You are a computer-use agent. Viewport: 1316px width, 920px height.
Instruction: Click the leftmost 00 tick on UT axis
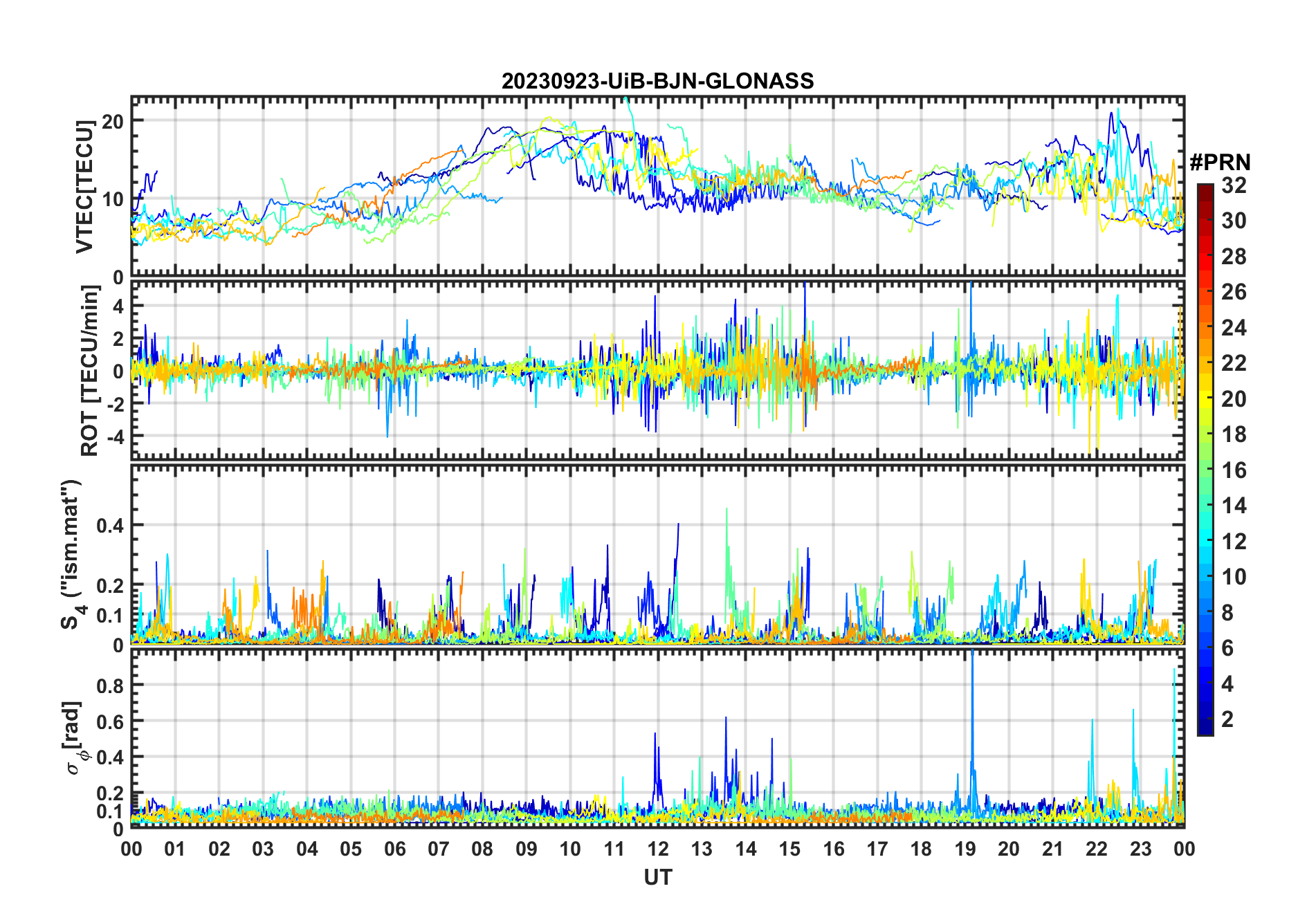tap(131, 849)
